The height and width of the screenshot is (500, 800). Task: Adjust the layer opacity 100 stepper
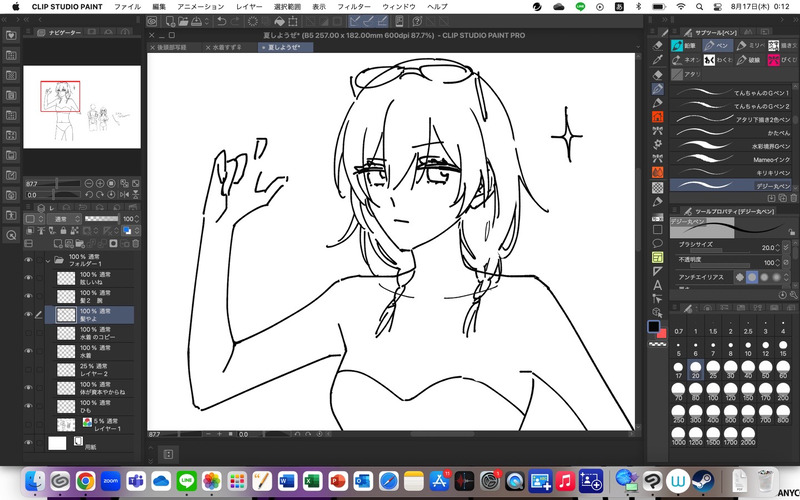tap(136, 219)
